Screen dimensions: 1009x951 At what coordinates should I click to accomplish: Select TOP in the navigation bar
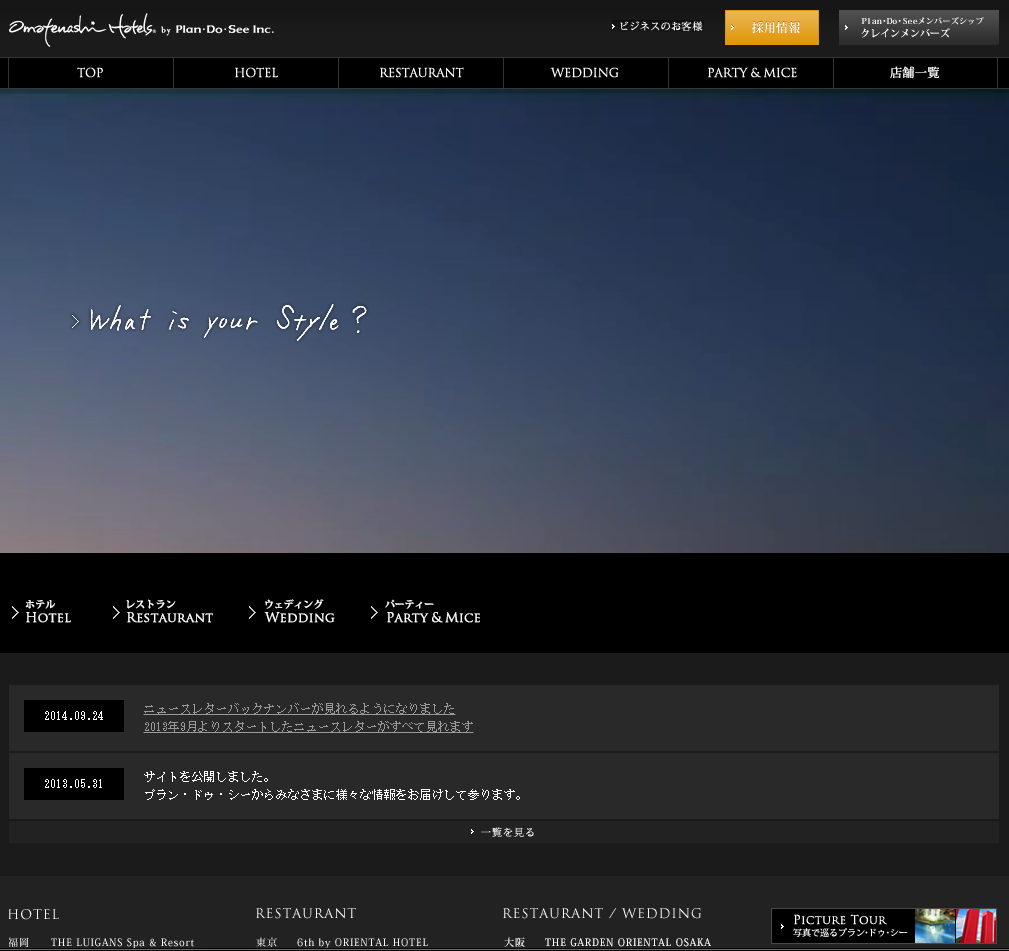coord(90,73)
